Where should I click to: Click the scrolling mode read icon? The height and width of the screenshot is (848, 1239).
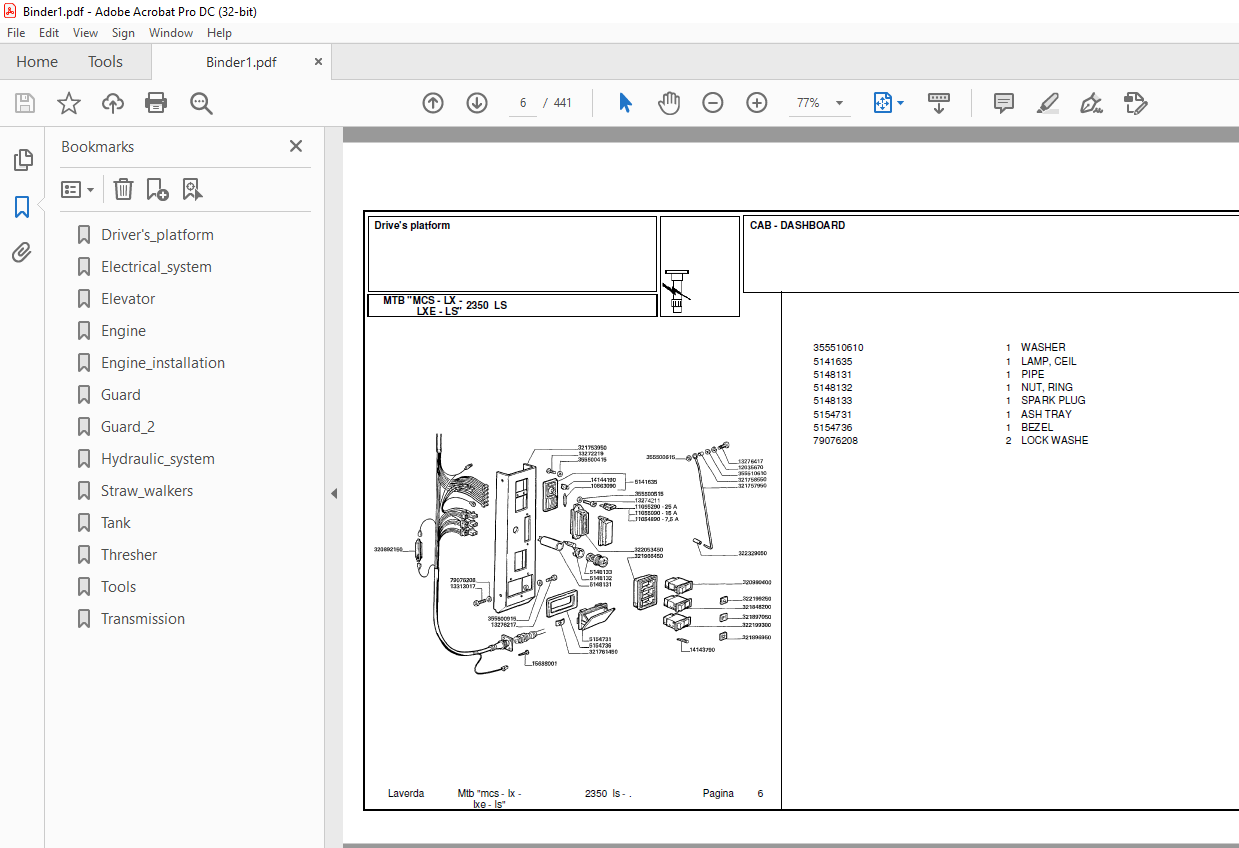coord(939,103)
